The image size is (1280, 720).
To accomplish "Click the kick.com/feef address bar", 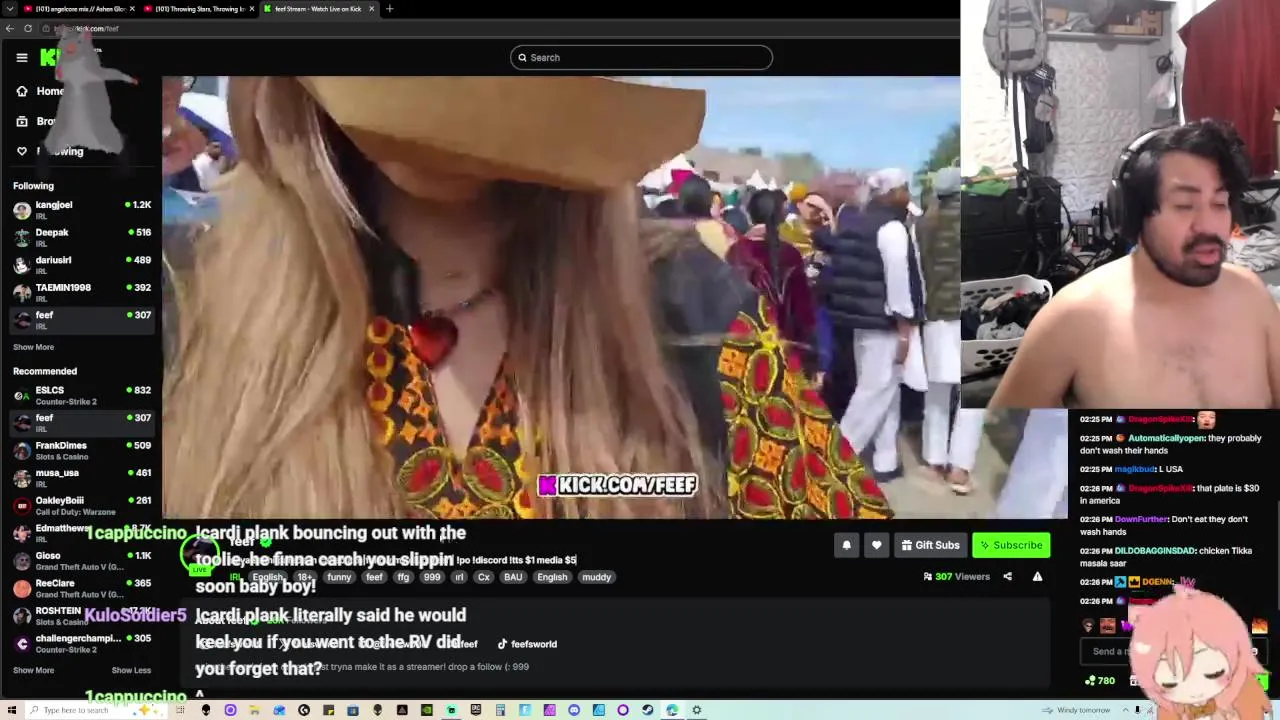I will (x=500, y=28).
